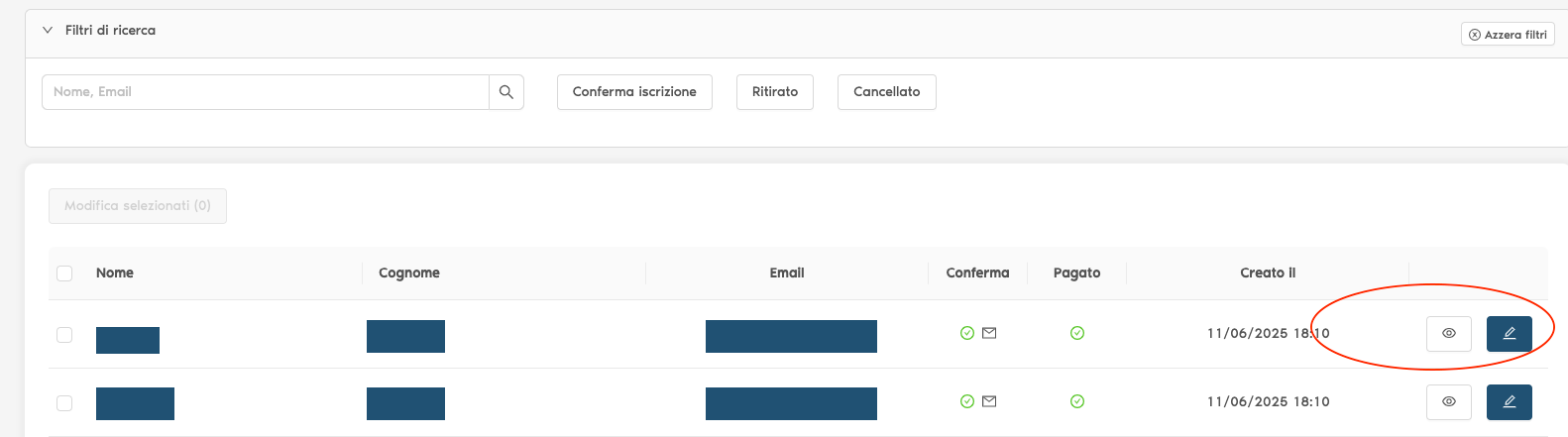Edit first row registration (pencil icon)
The width and height of the screenshot is (1568, 437).
click(1509, 334)
